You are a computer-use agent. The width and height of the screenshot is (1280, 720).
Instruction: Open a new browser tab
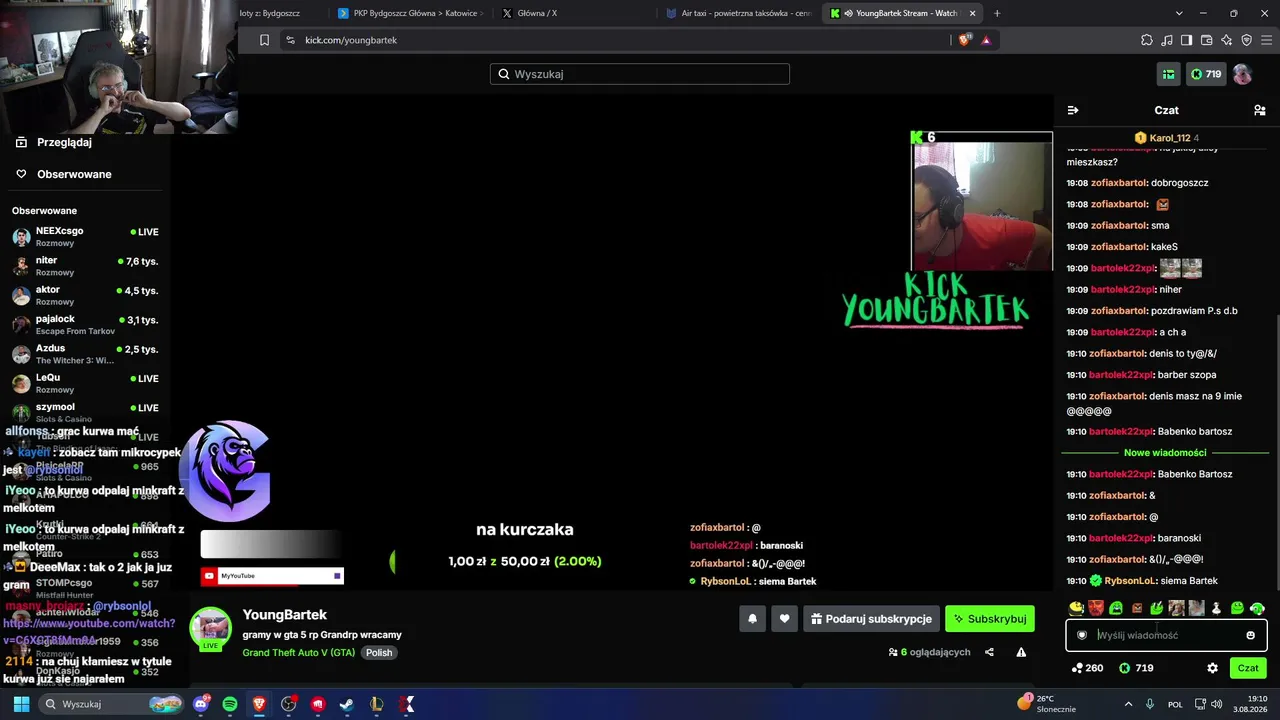tap(997, 13)
